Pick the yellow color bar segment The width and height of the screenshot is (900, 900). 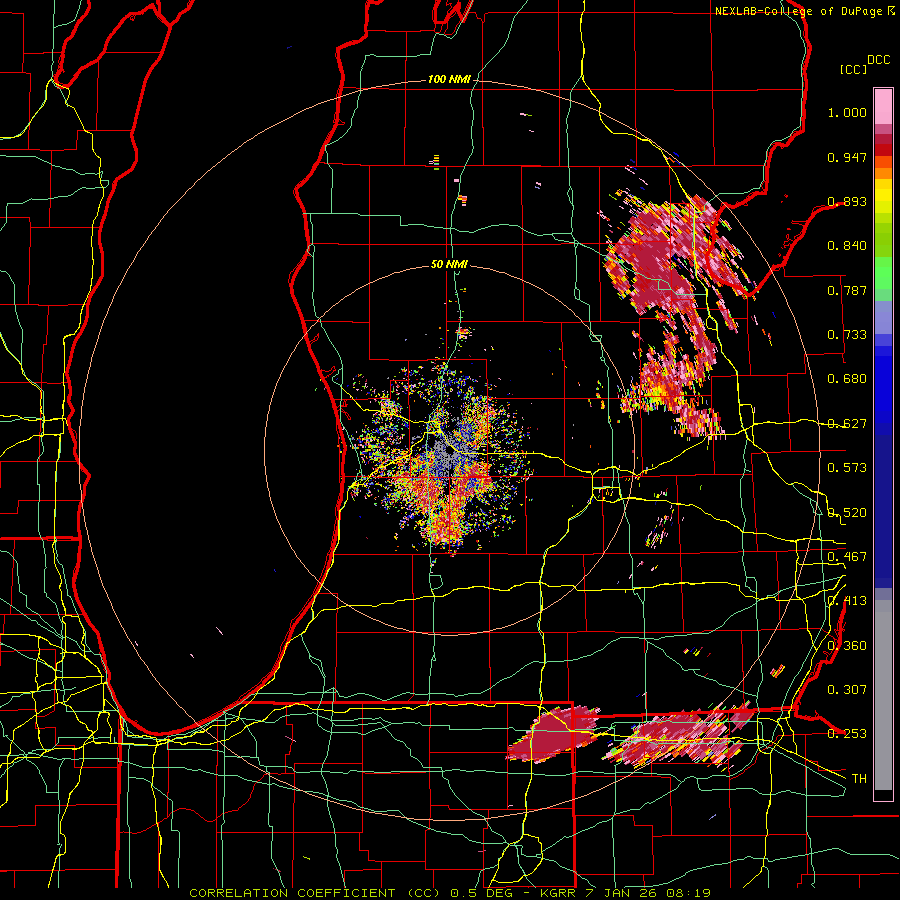point(883,197)
